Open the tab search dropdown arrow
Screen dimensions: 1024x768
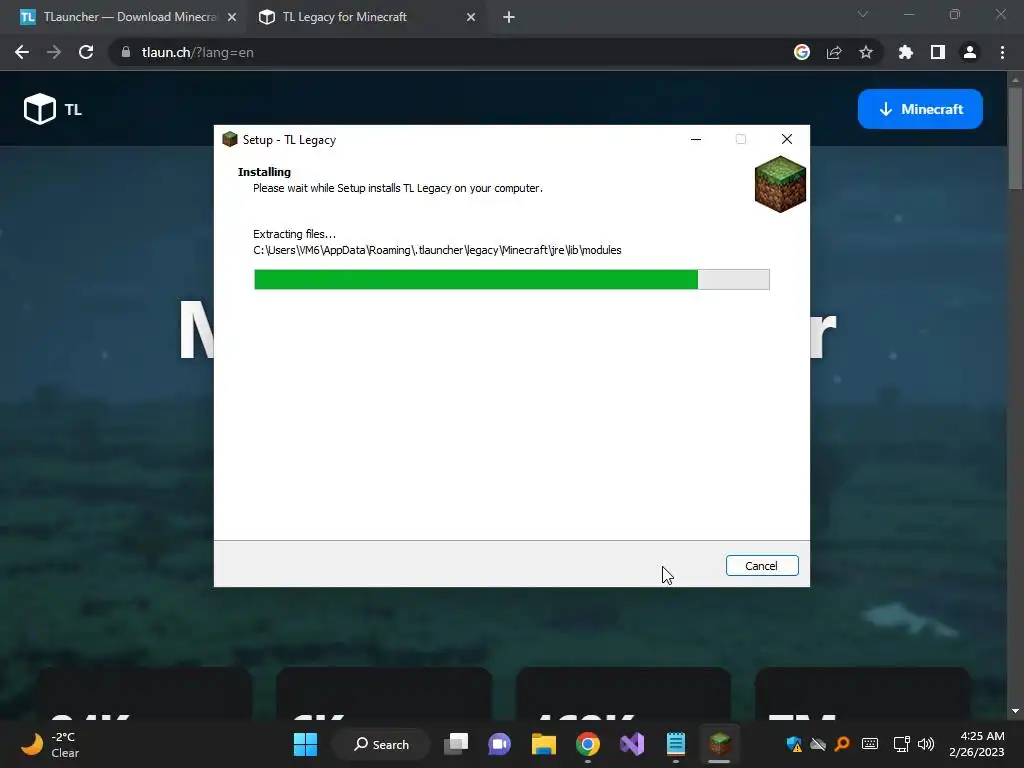(863, 14)
